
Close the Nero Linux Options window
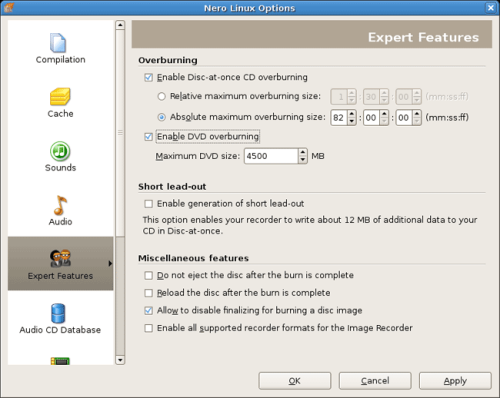491,8
